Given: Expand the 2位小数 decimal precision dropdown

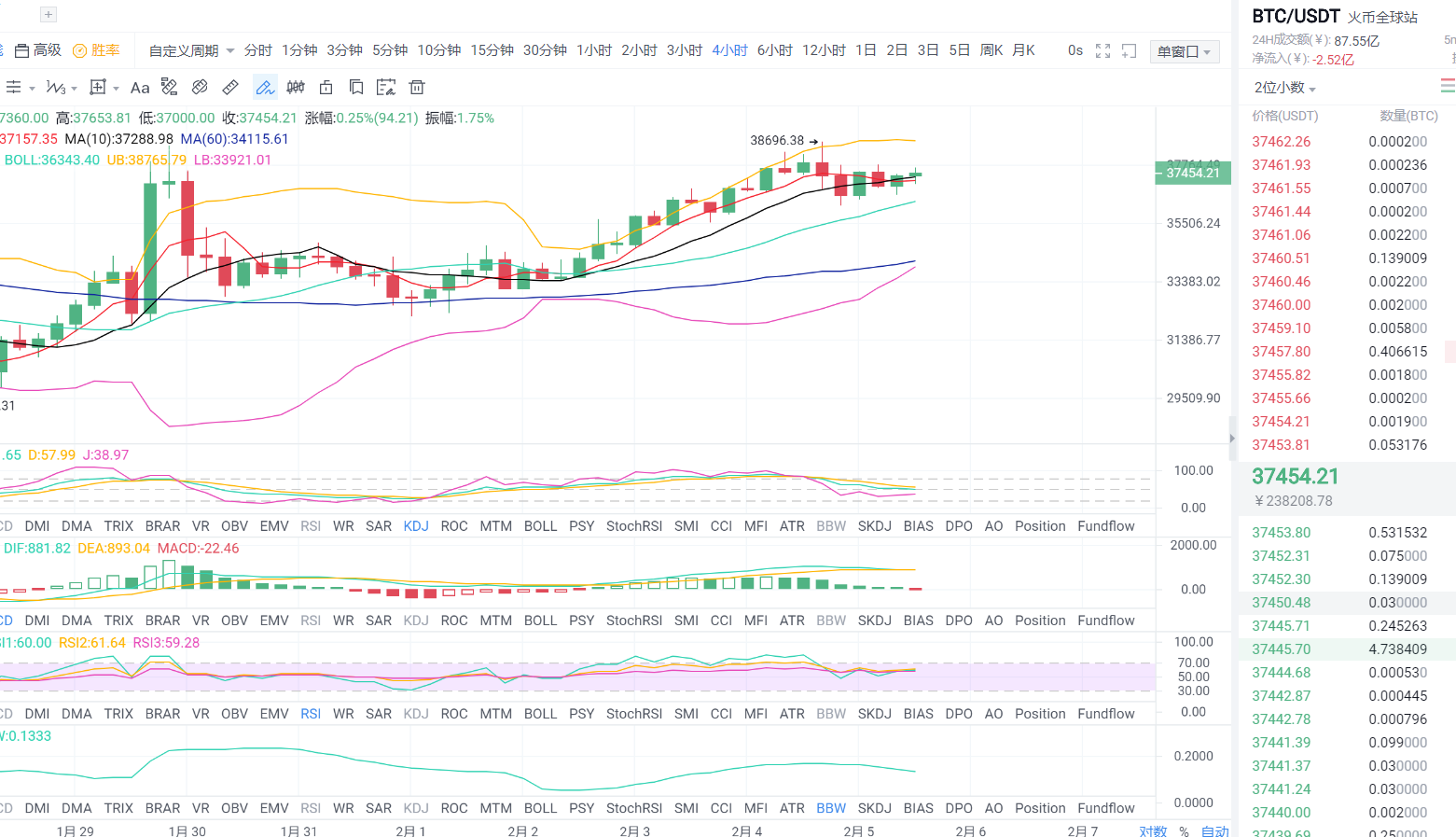Looking at the screenshot, I should (x=1284, y=88).
